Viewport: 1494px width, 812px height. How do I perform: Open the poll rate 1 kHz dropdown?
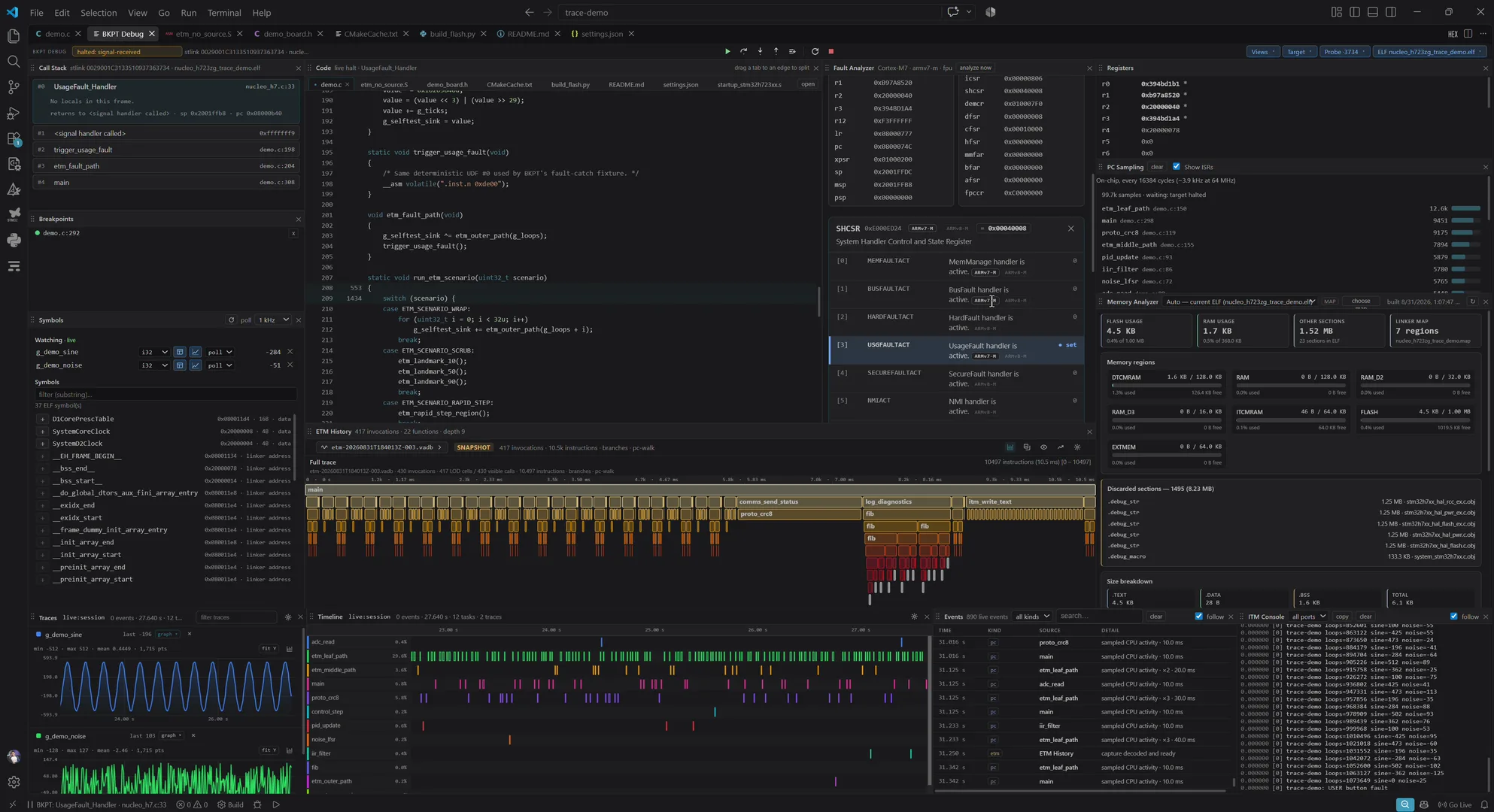click(274, 320)
